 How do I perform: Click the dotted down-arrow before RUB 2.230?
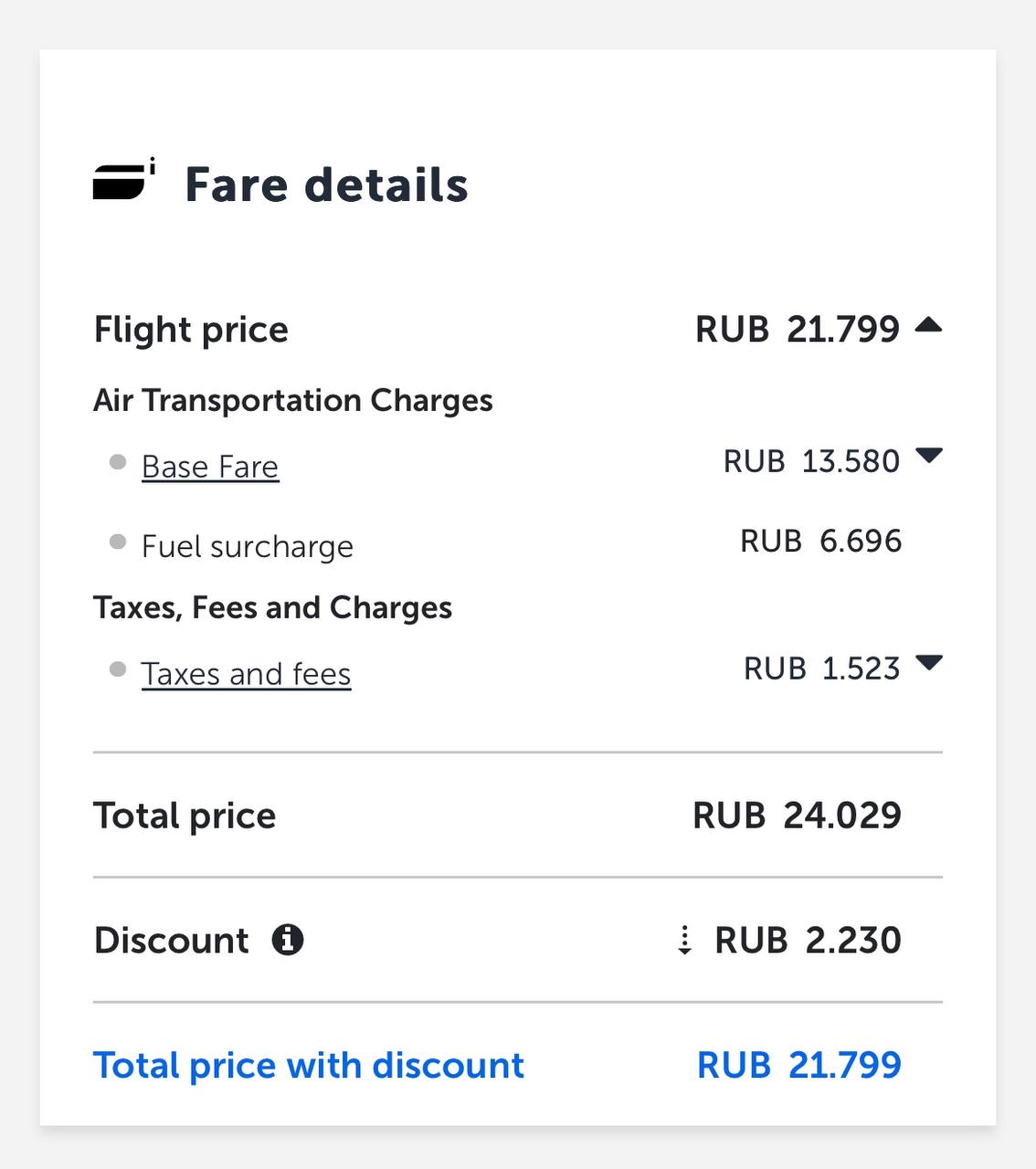point(684,940)
